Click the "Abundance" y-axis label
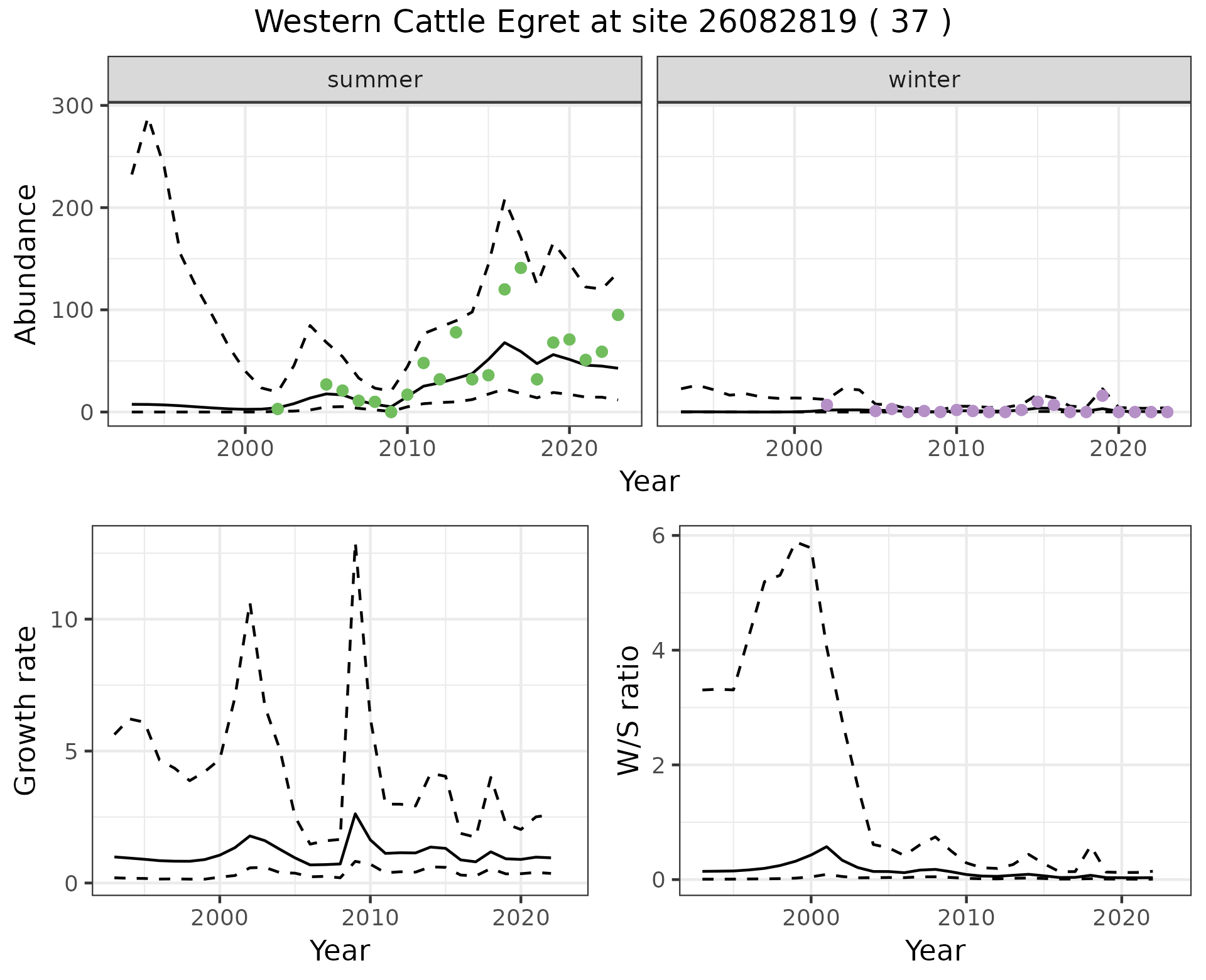 26,264
